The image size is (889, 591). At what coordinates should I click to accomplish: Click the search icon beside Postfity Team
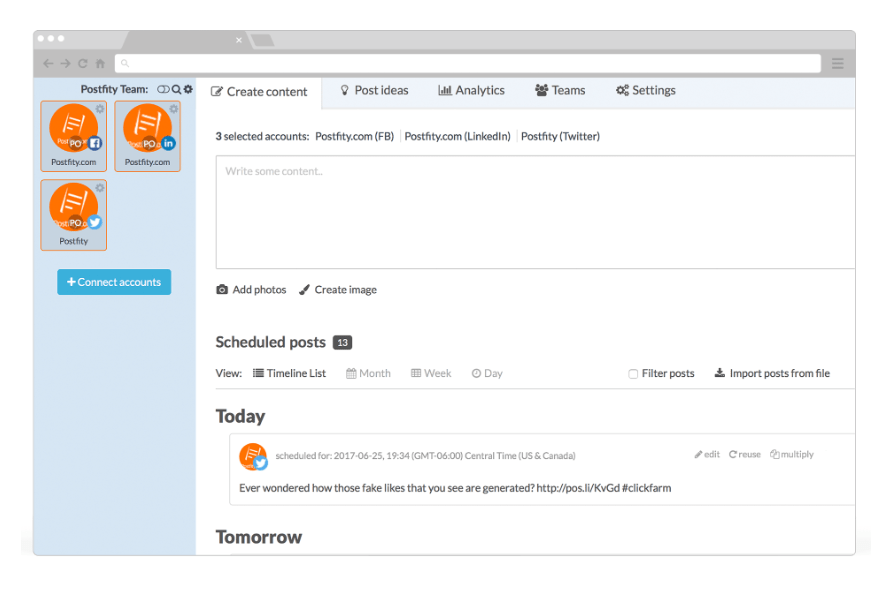click(x=176, y=90)
